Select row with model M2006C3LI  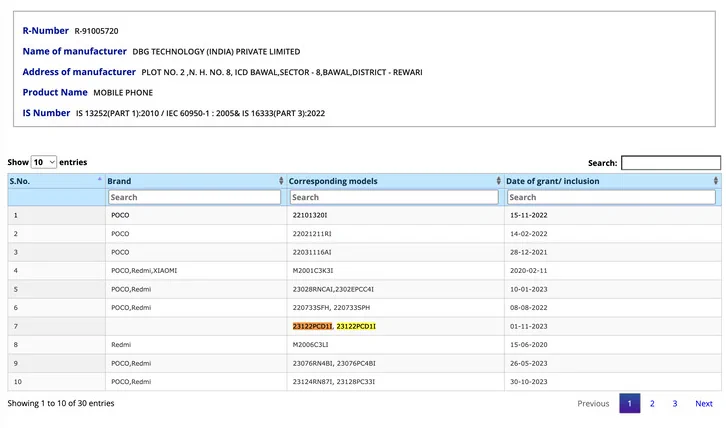click(x=364, y=345)
